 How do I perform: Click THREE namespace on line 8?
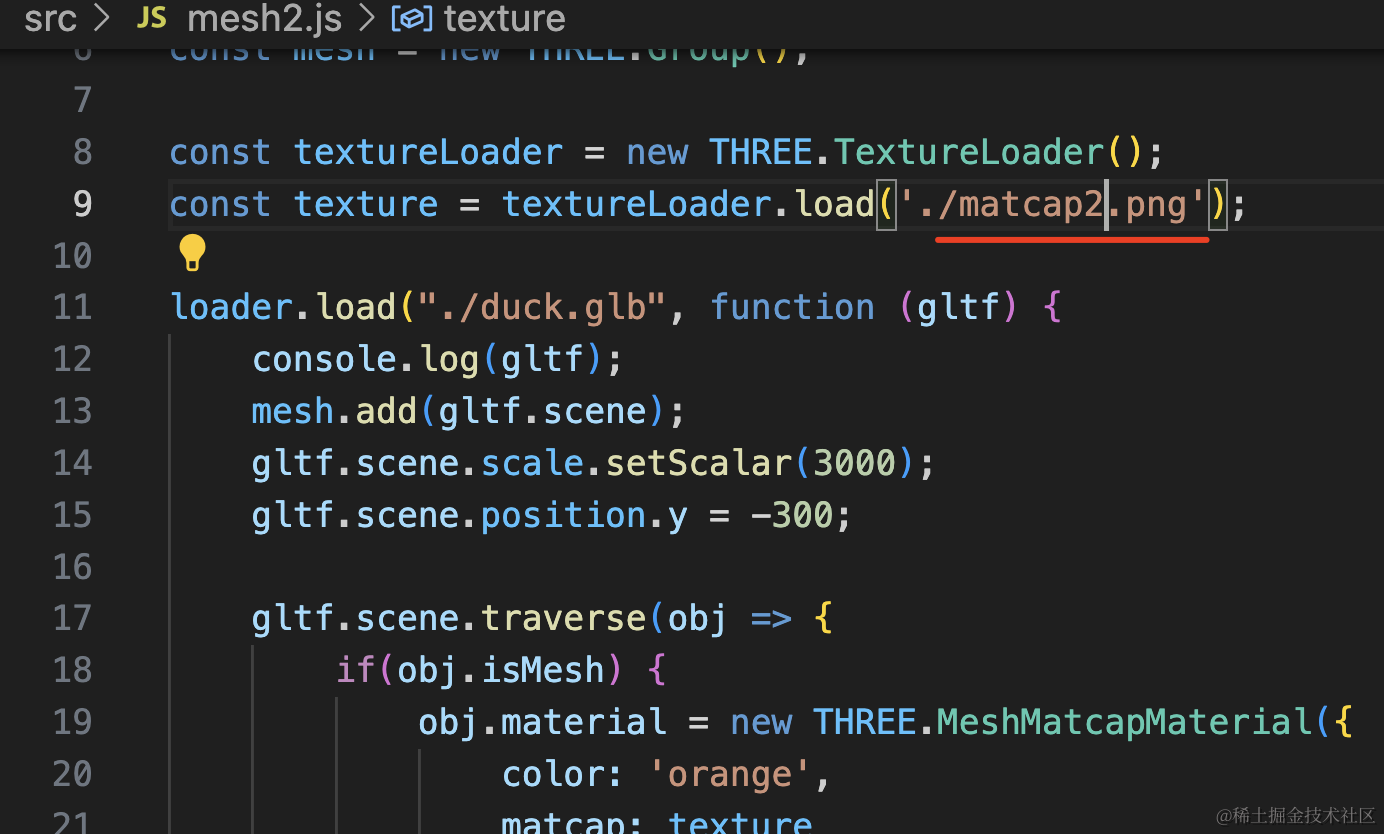[x=760, y=153]
